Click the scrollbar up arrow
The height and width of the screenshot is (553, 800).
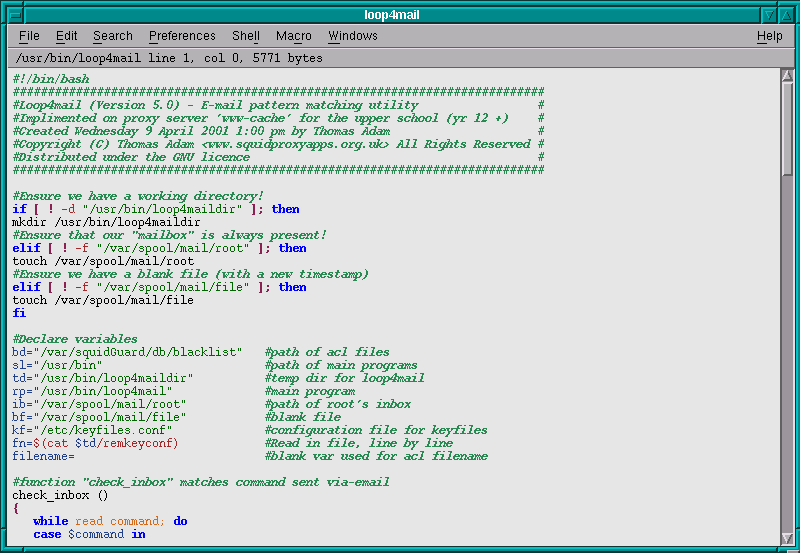click(787, 76)
